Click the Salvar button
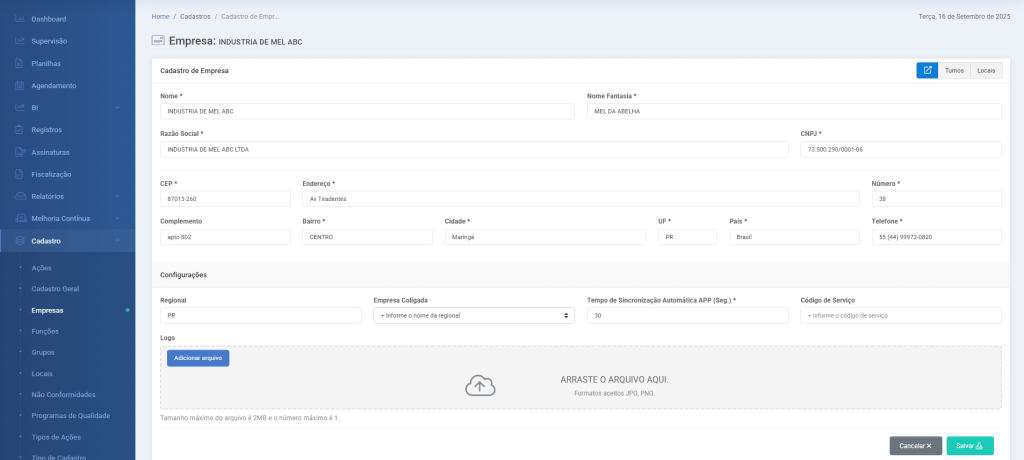 (970, 446)
